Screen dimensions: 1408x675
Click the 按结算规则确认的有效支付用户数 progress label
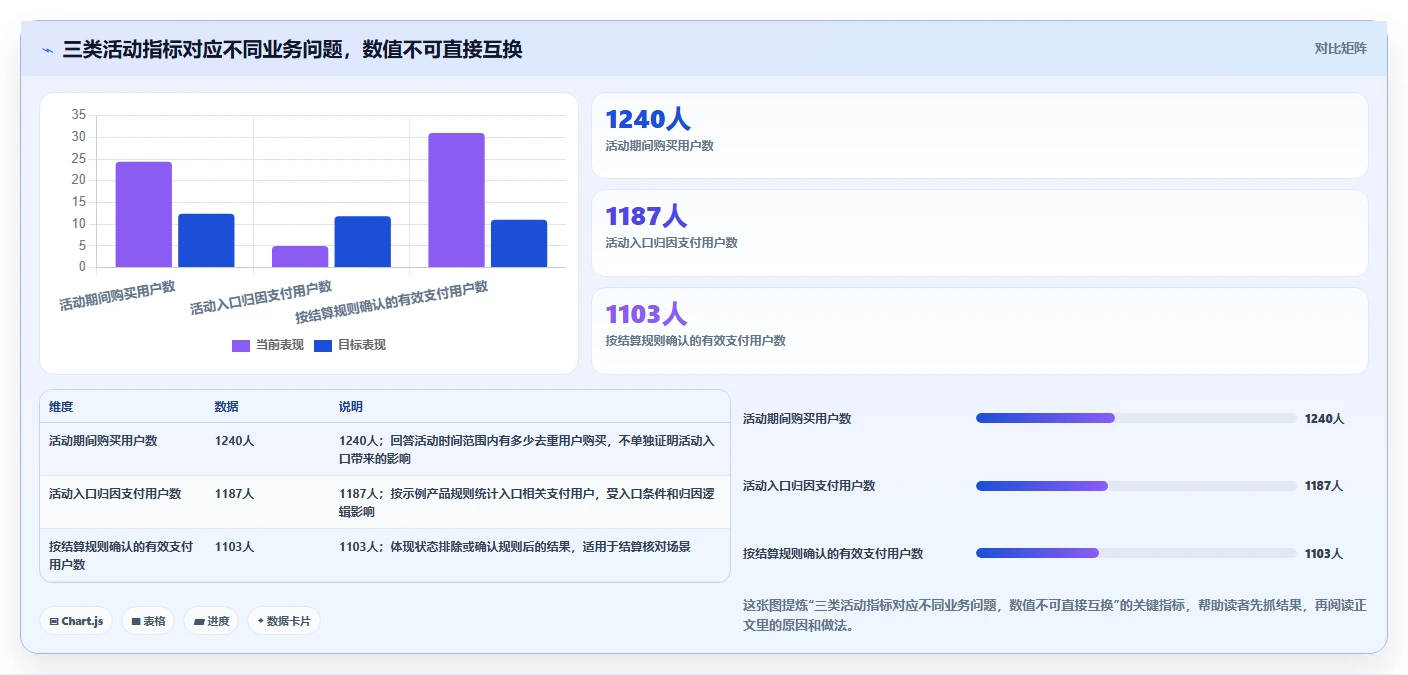[833, 554]
